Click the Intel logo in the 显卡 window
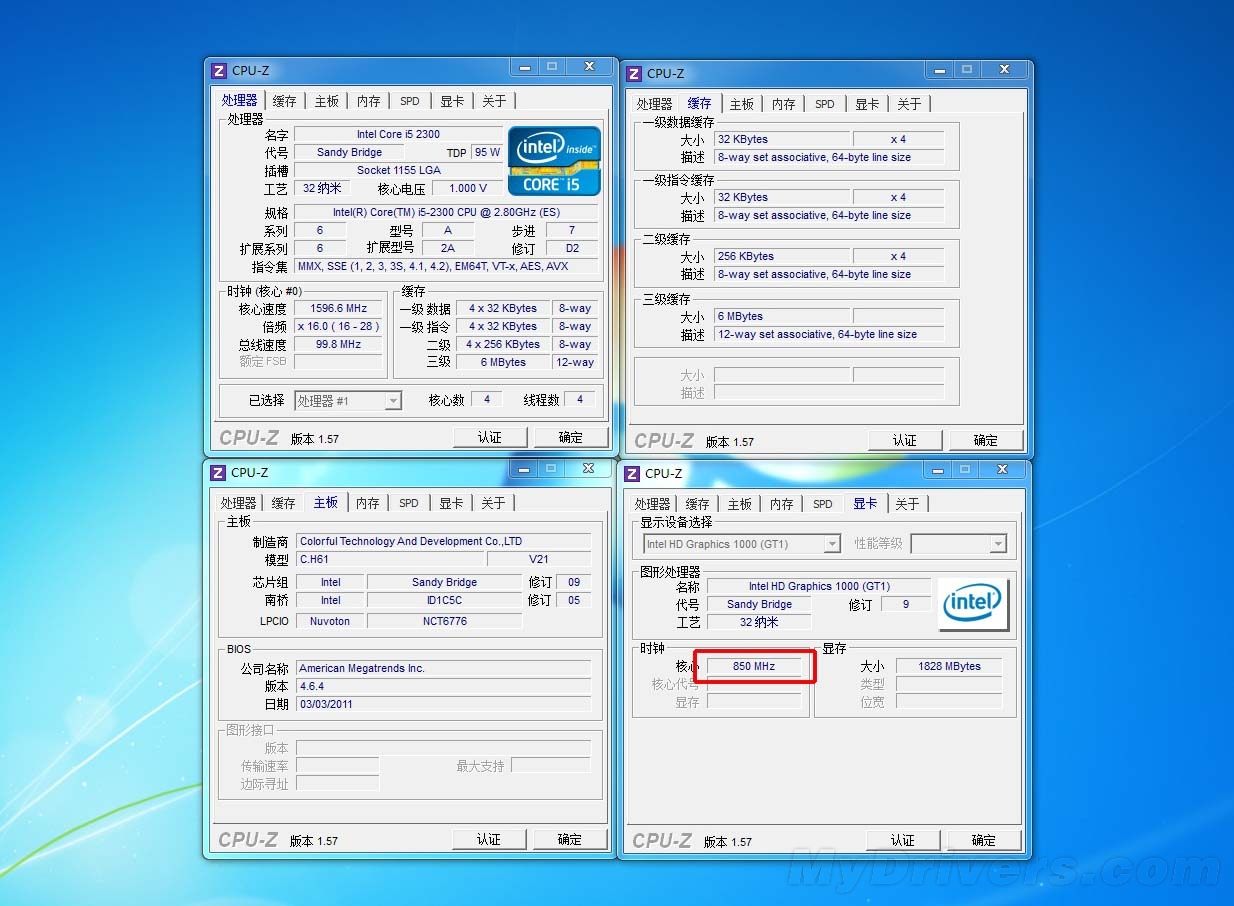Viewport: 1234px width, 906px height. 973,603
